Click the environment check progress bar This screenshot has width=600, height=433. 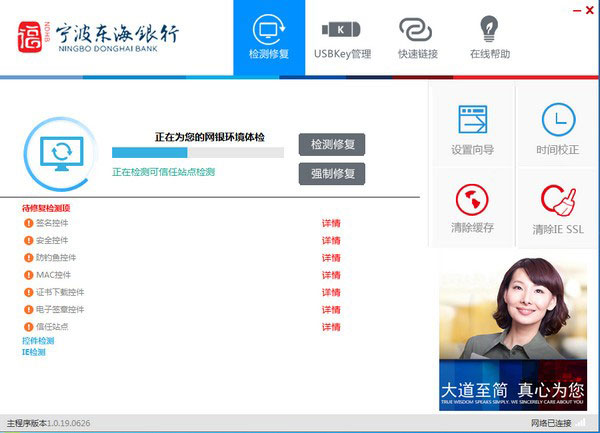click(x=197, y=153)
